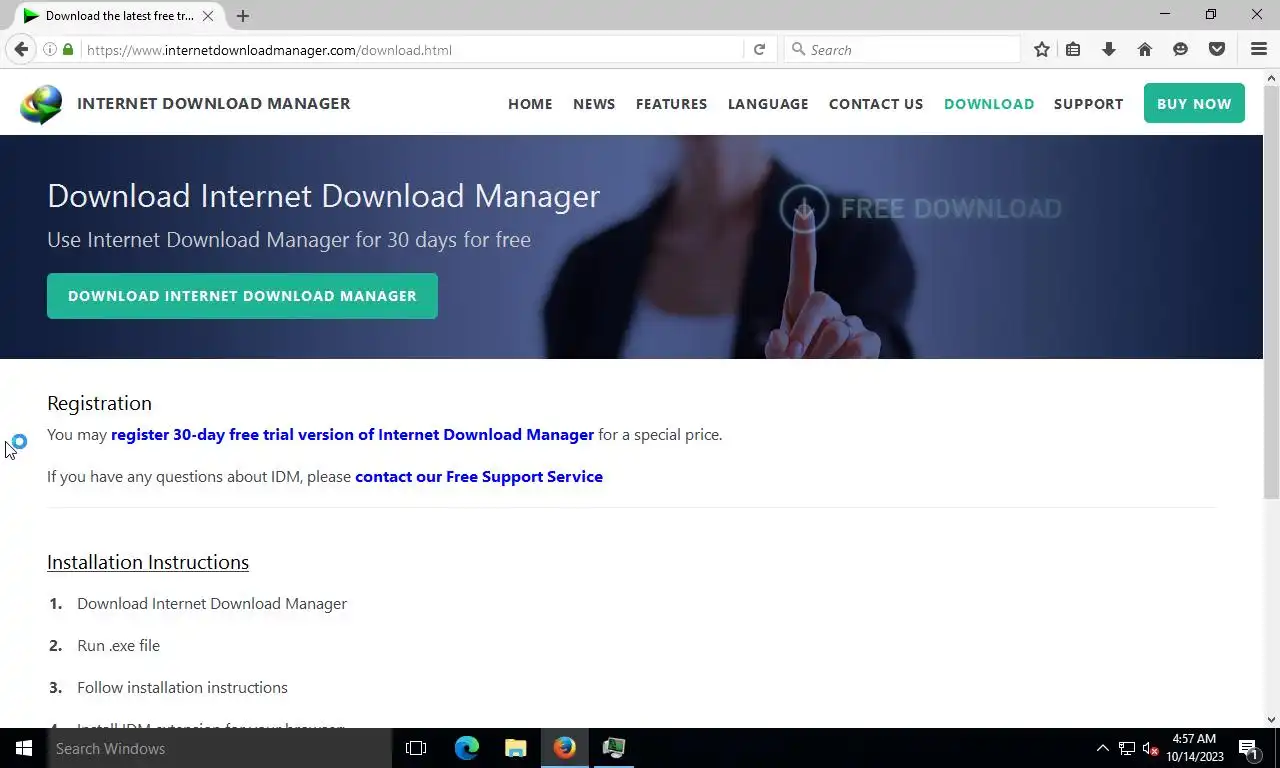1280x768 pixels.
Task: Go back with the browser back arrow
Action: (x=21, y=49)
